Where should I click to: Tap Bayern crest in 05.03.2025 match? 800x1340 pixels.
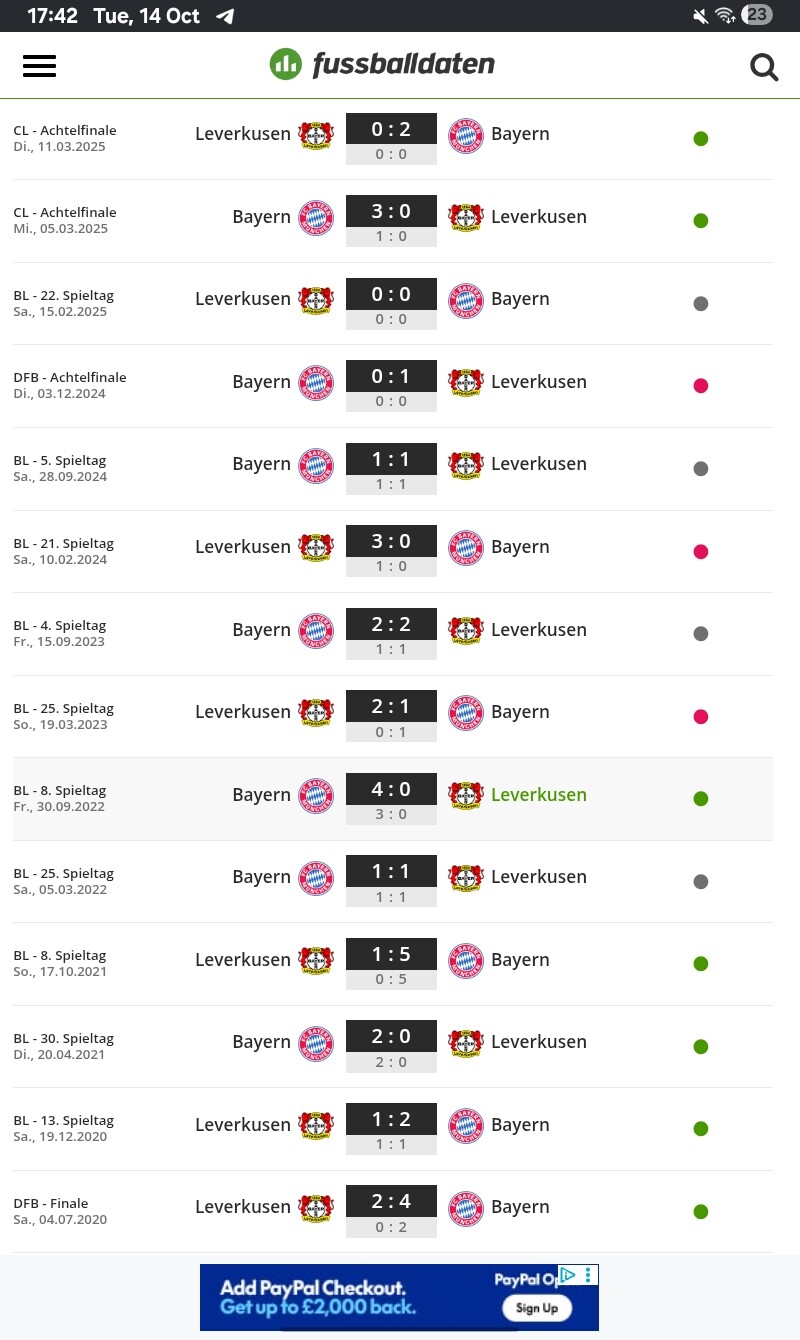click(x=316, y=217)
